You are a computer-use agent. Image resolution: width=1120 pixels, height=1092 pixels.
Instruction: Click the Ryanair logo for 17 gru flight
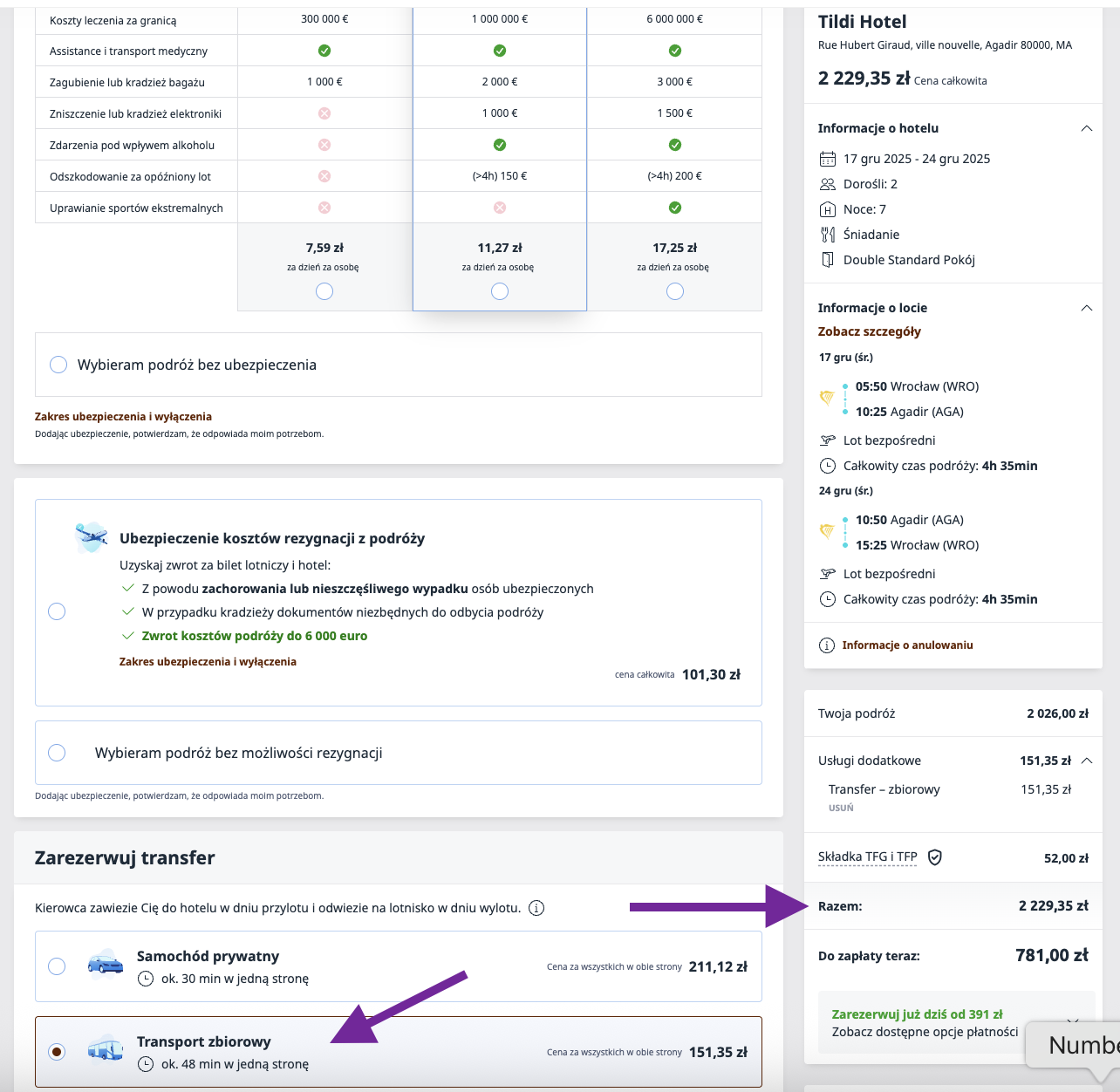click(x=827, y=398)
